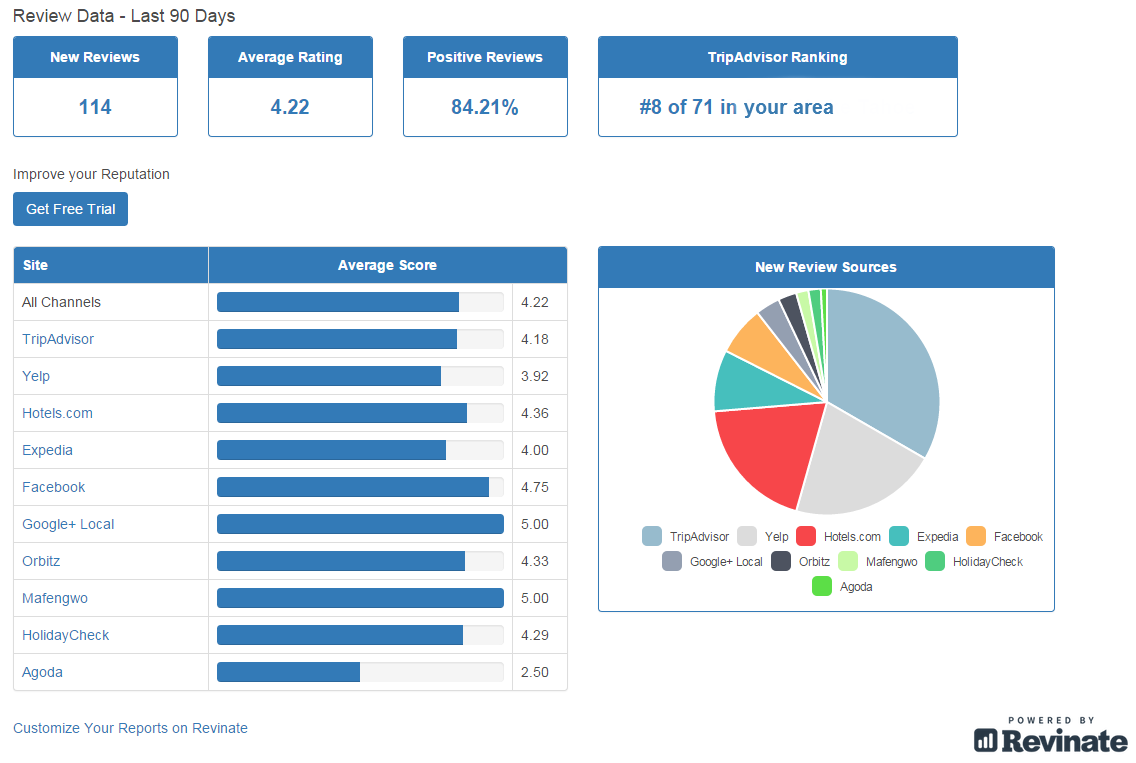Open the Google+ Local site link

point(68,524)
